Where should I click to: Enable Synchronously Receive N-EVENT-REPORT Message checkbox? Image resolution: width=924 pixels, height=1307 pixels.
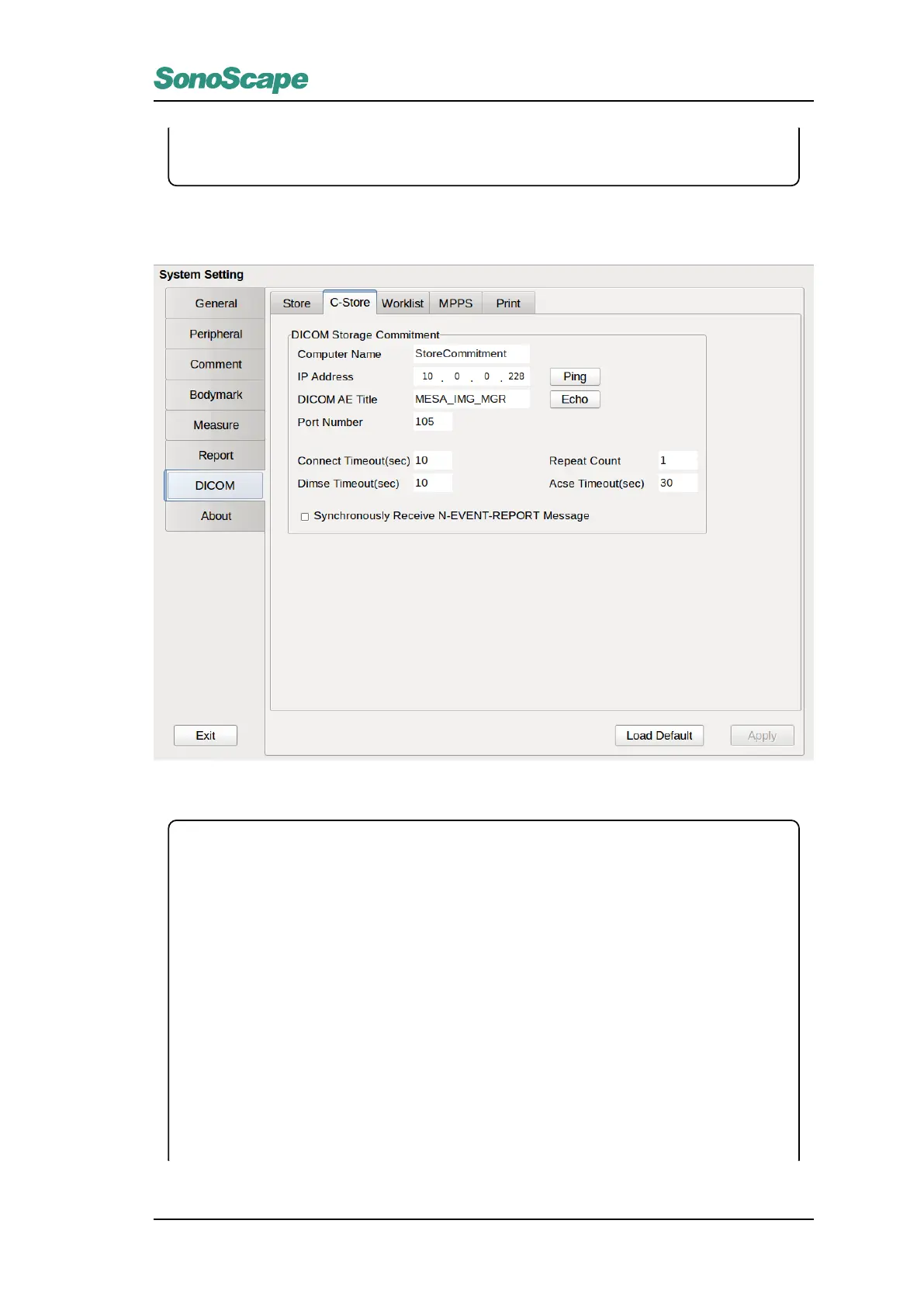(x=305, y=516)
